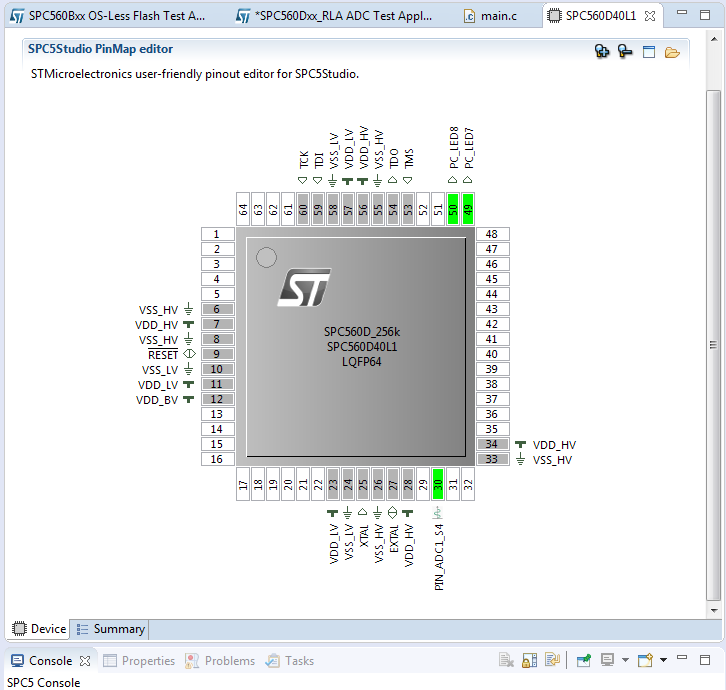This screenshot has height=690, width=726.
Task: Click the ST logo on the chip
Action: pyautogui.click(x=304, y=287)
